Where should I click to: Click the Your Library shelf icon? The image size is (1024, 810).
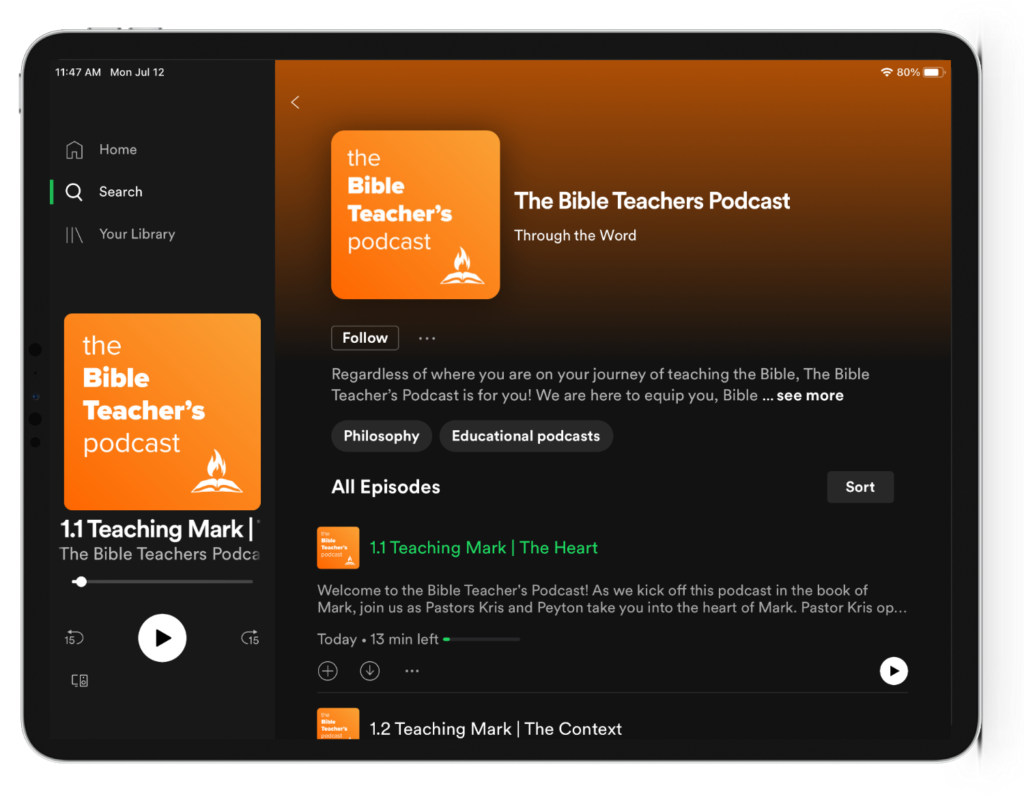[74, 235]
